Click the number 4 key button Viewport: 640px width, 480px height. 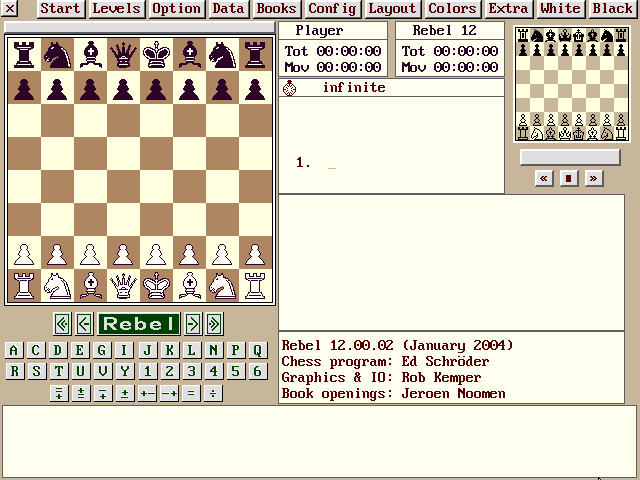pyautogui.click(x=213, y=371)
